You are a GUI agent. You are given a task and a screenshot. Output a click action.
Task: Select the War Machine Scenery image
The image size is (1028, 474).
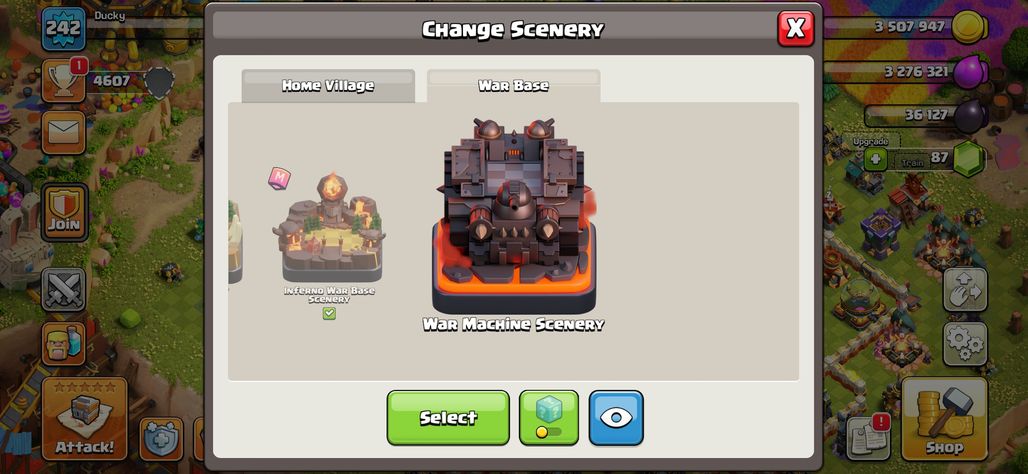pyautogui.click(x=513, y=216)
